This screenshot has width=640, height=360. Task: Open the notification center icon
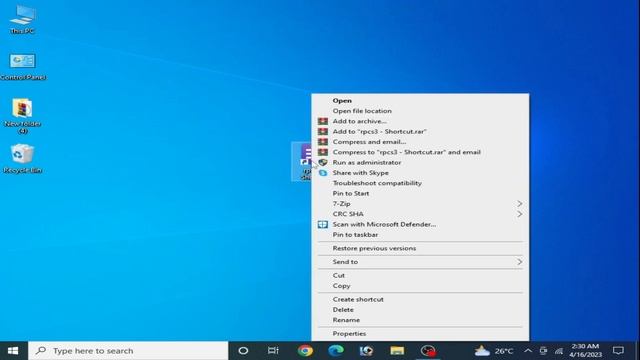tap(618, 351)
